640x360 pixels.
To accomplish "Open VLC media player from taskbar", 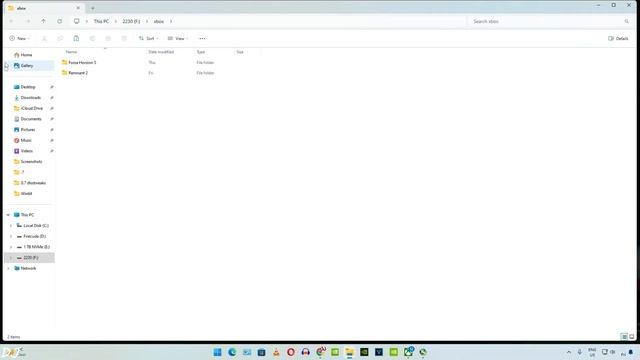I will (x=276, y=352).
